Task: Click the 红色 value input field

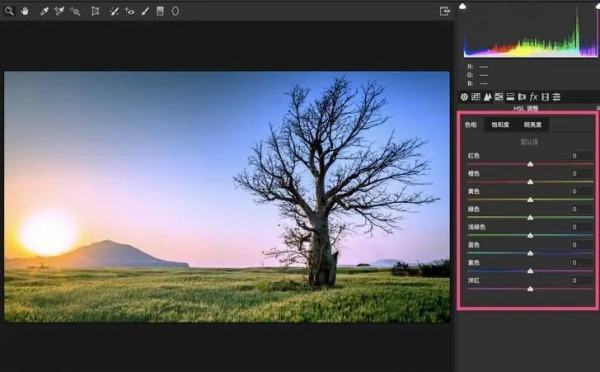Action: pyautogui.click(x=580, y=156)
